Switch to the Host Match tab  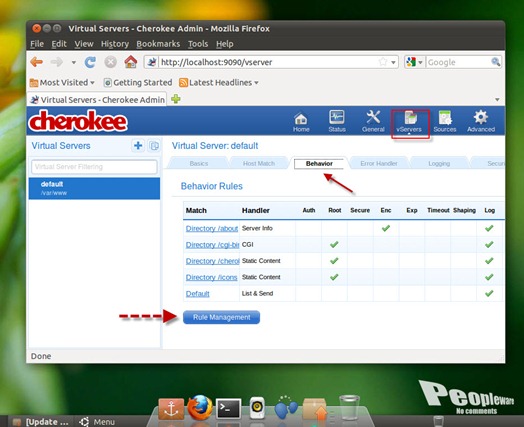pyautogui.click(x=259, y=163)
